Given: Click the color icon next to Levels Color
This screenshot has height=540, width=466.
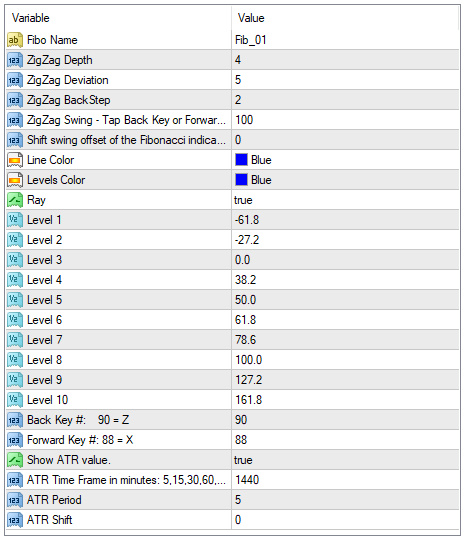Looking at the screenshot, I should point(14,180).
